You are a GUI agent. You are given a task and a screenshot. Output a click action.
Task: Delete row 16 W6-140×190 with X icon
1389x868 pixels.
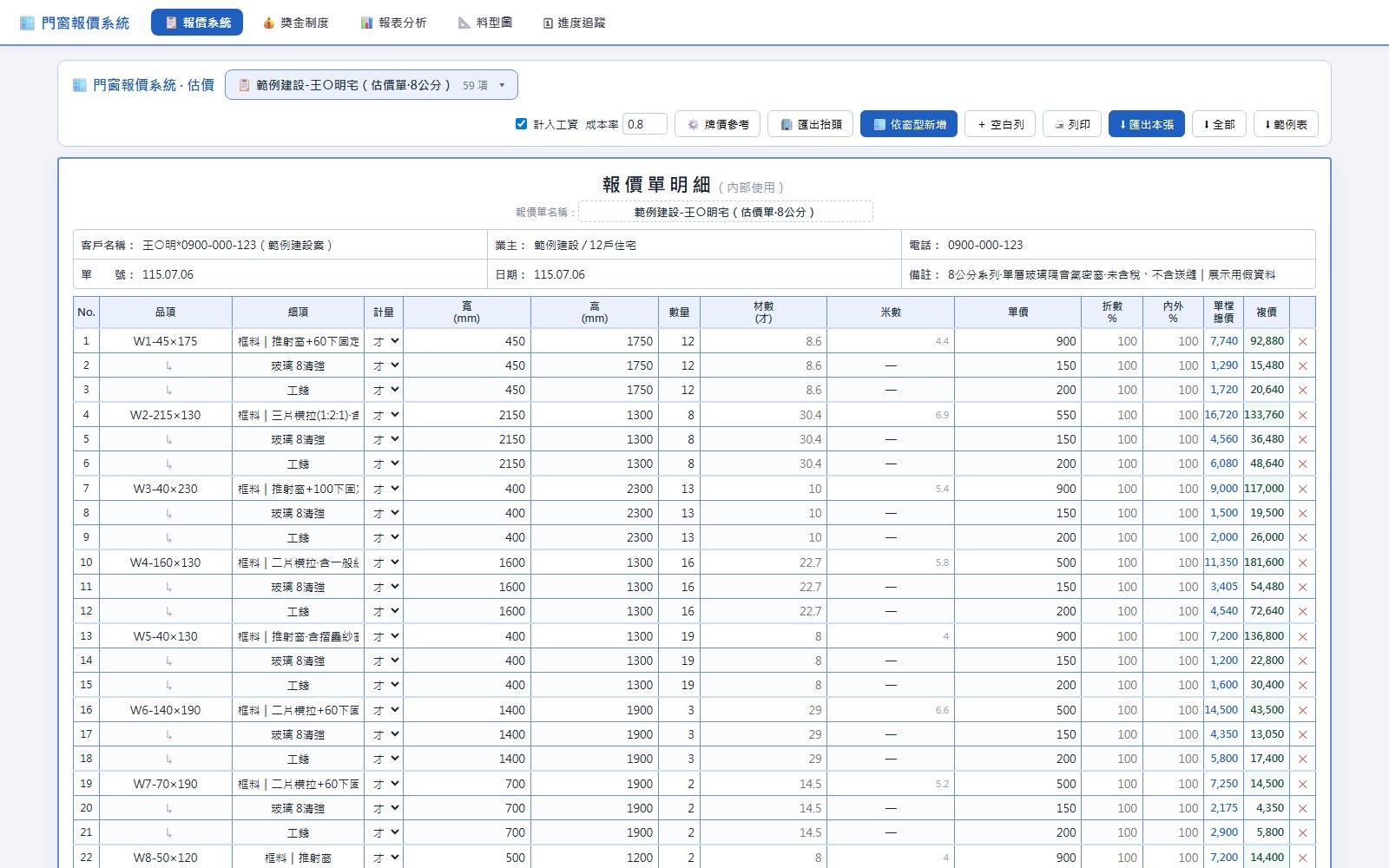(x=1302, y=710)
